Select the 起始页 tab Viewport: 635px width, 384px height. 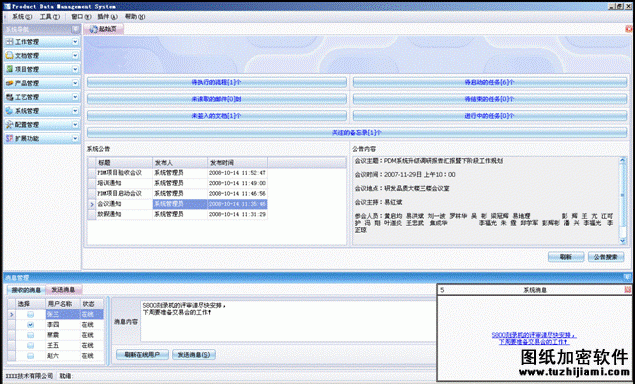click(104, 29)
